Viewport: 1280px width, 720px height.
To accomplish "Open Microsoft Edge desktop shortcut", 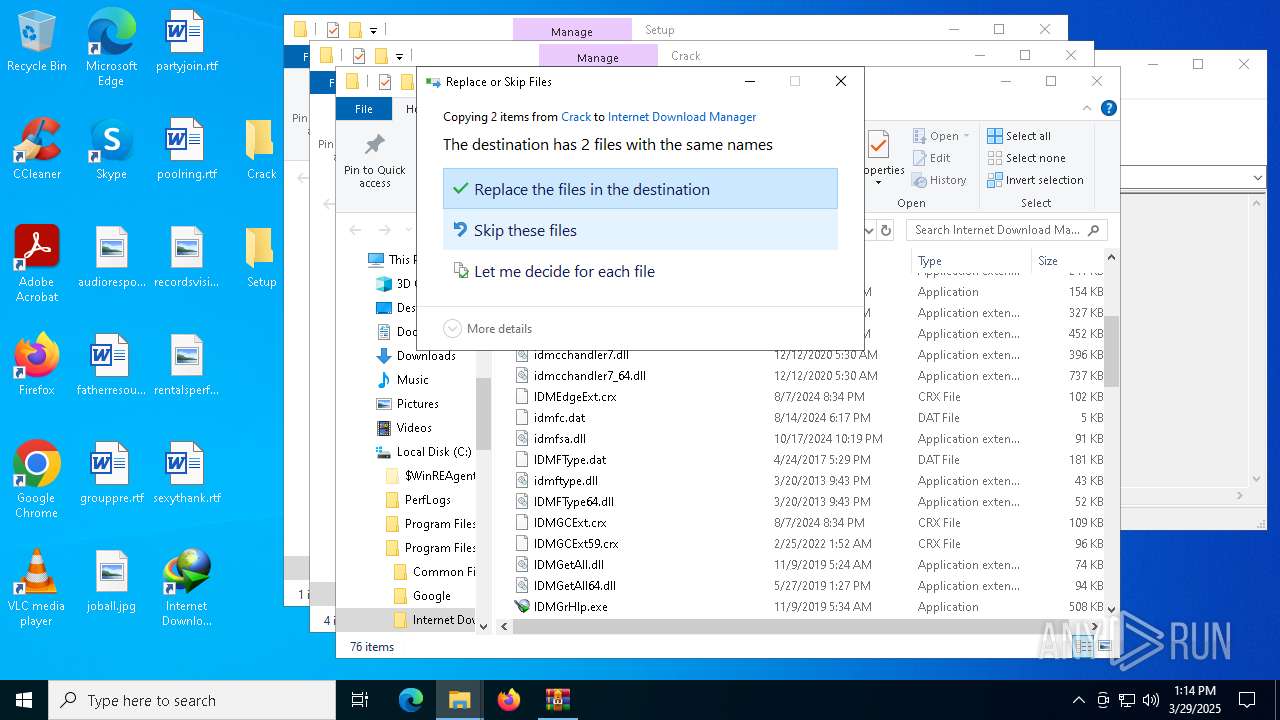I will pyautogui.click(x=111, y=48).
